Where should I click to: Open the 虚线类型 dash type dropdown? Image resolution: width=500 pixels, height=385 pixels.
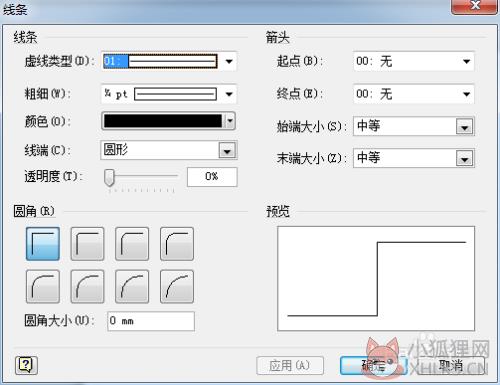point(229,61)
